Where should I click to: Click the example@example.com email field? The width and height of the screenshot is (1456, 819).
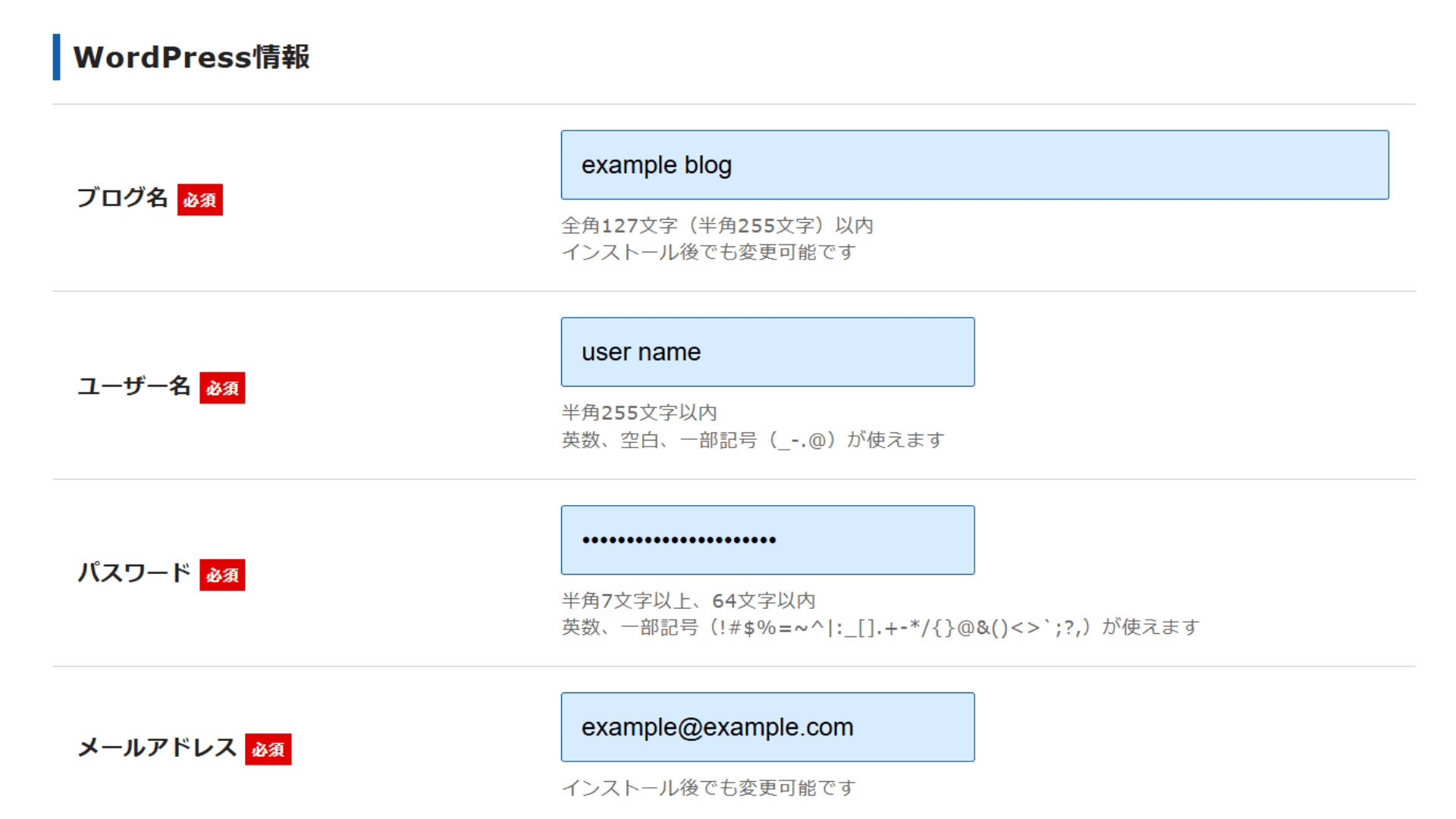pos(767,727)
